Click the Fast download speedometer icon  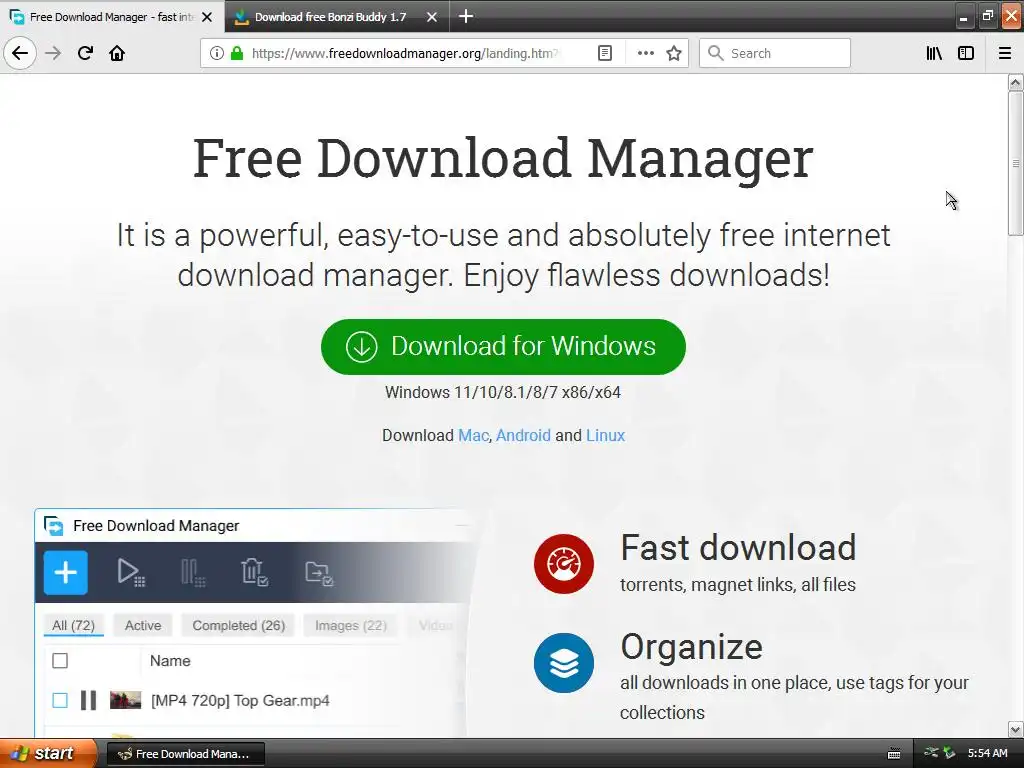[564, 564]
